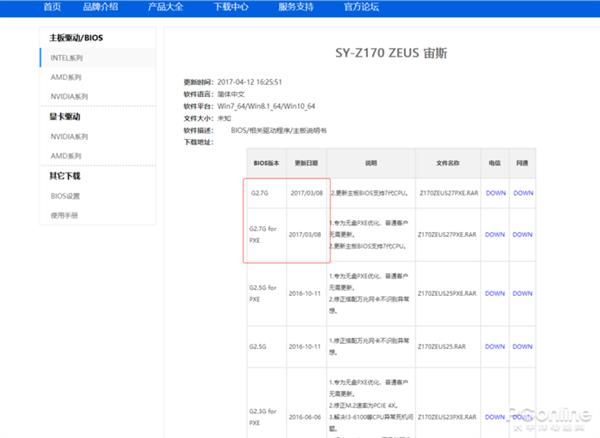
Task: Choose NVIDIA系列 under 显卡驱动
Action: pyautogui.click(x=70, y=136)
